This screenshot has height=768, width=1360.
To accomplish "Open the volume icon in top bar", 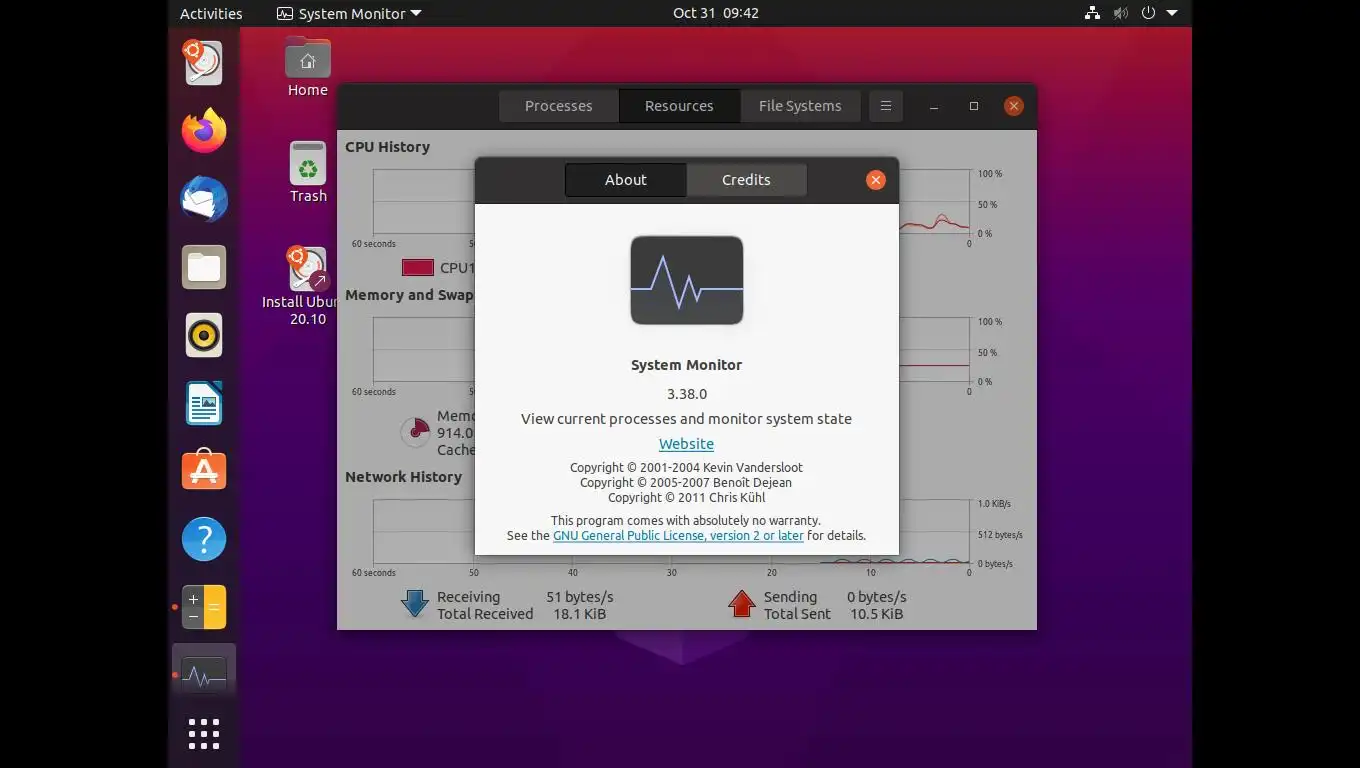I will (x=1120, y=13).
